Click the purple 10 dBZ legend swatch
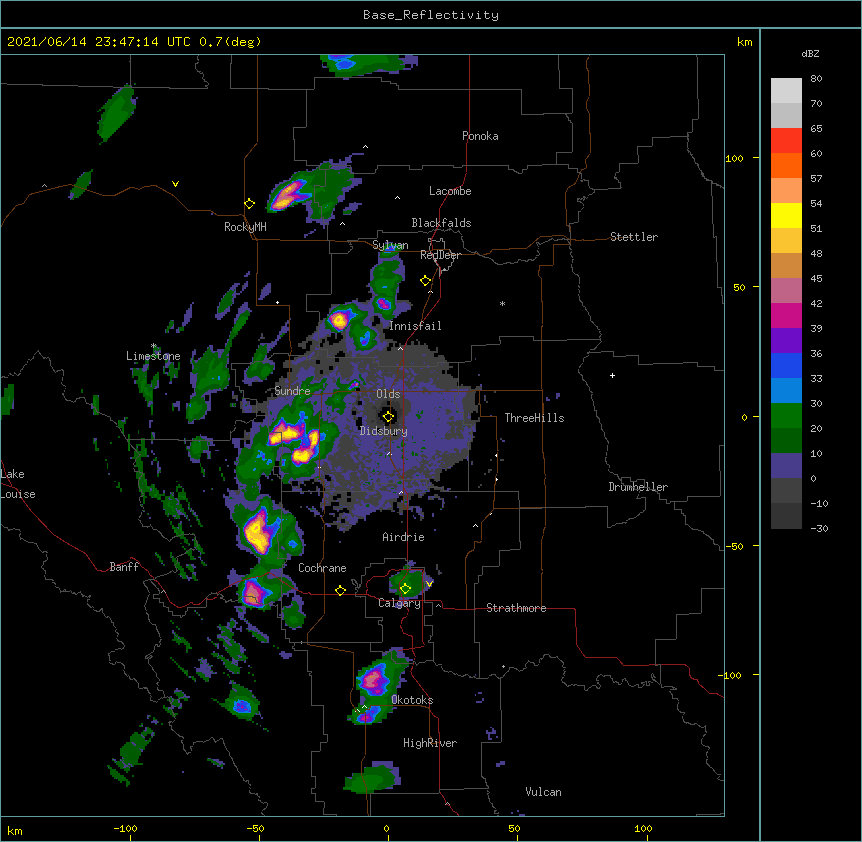The height and width of the screenshot is (842, 862). click(x=786, y=466)
